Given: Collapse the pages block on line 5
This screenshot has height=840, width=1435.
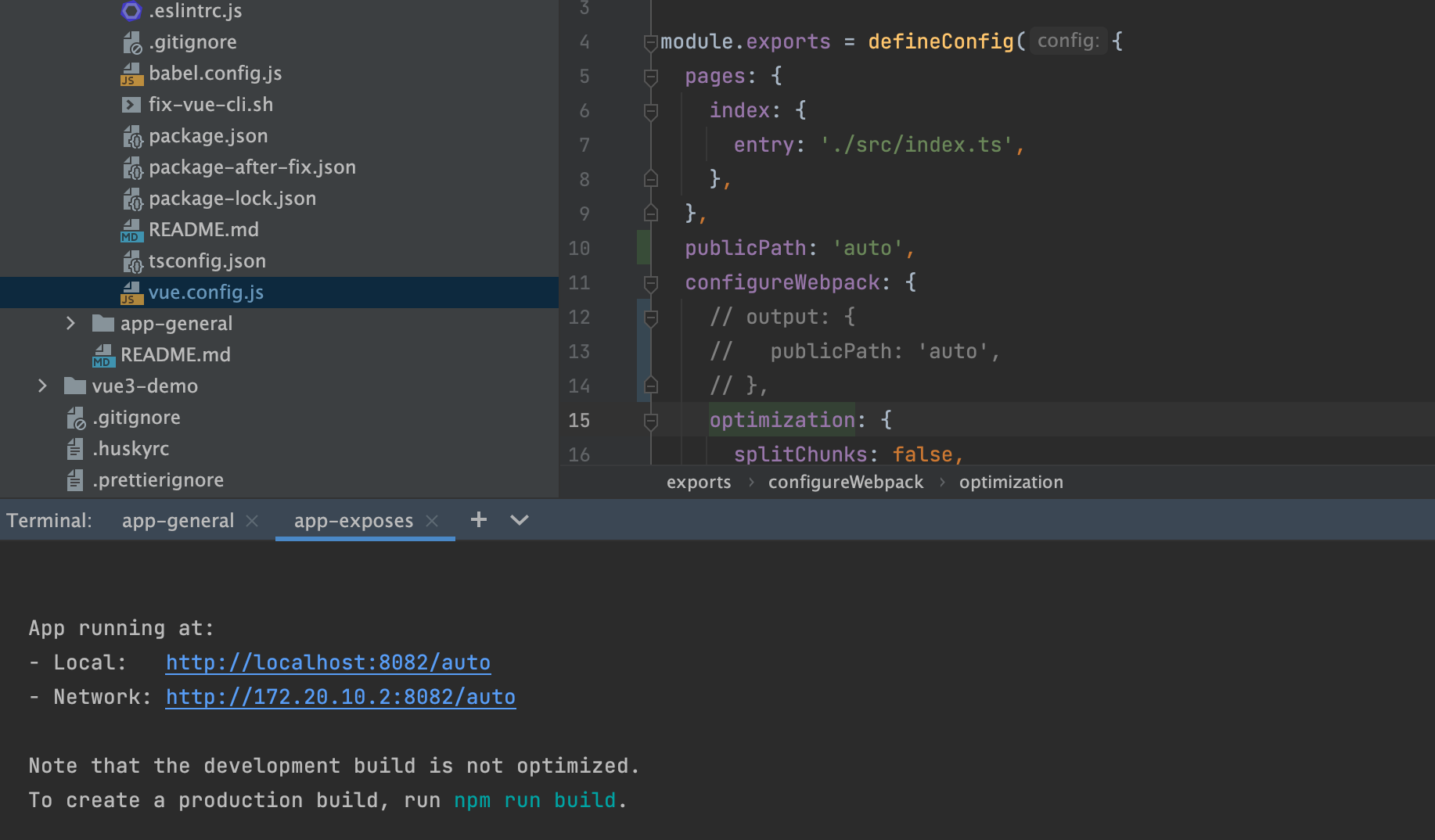Looking at the screenshot, I should [650, 77].
